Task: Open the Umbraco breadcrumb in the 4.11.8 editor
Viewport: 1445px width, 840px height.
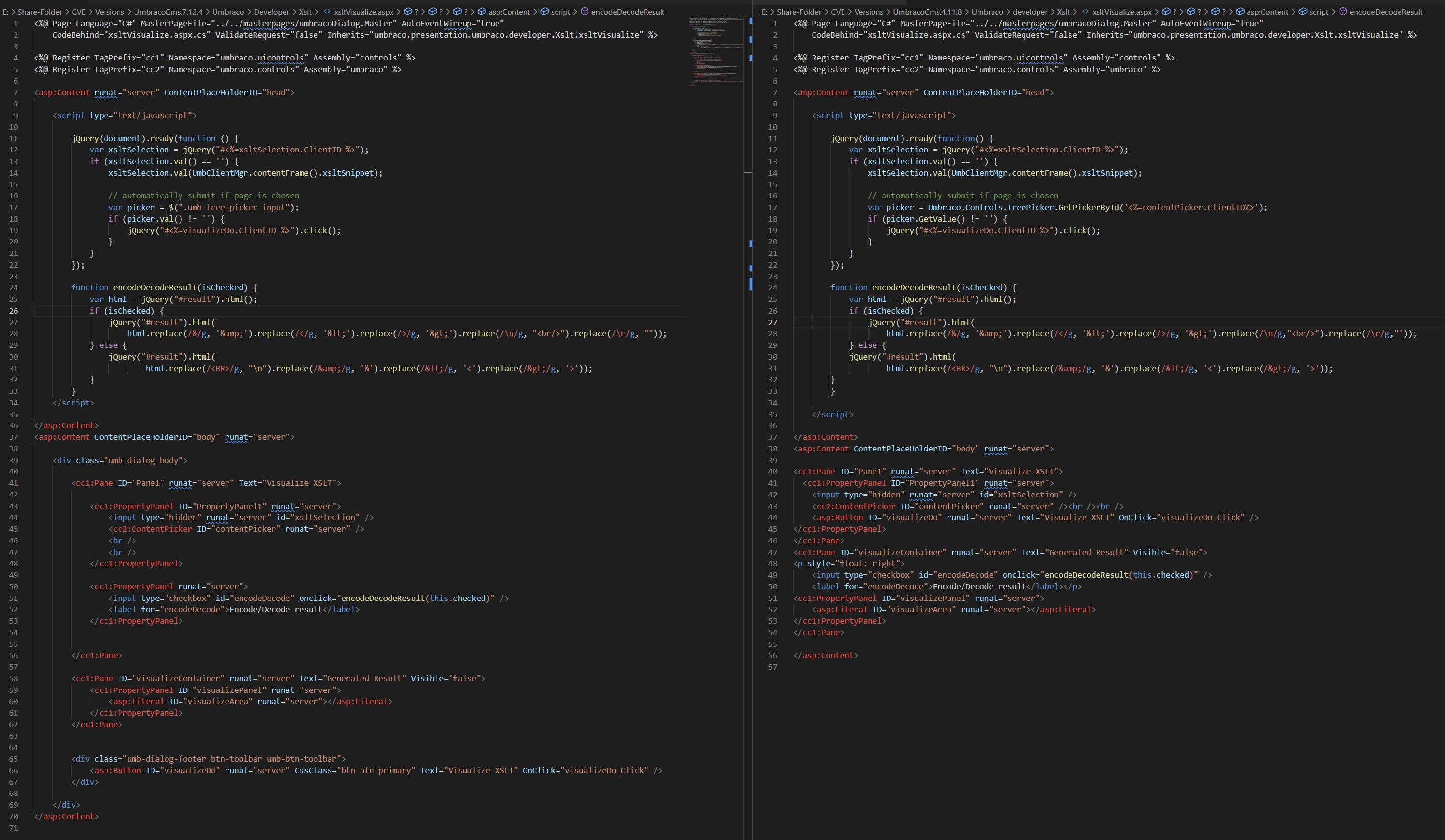Action: point(987,12)
